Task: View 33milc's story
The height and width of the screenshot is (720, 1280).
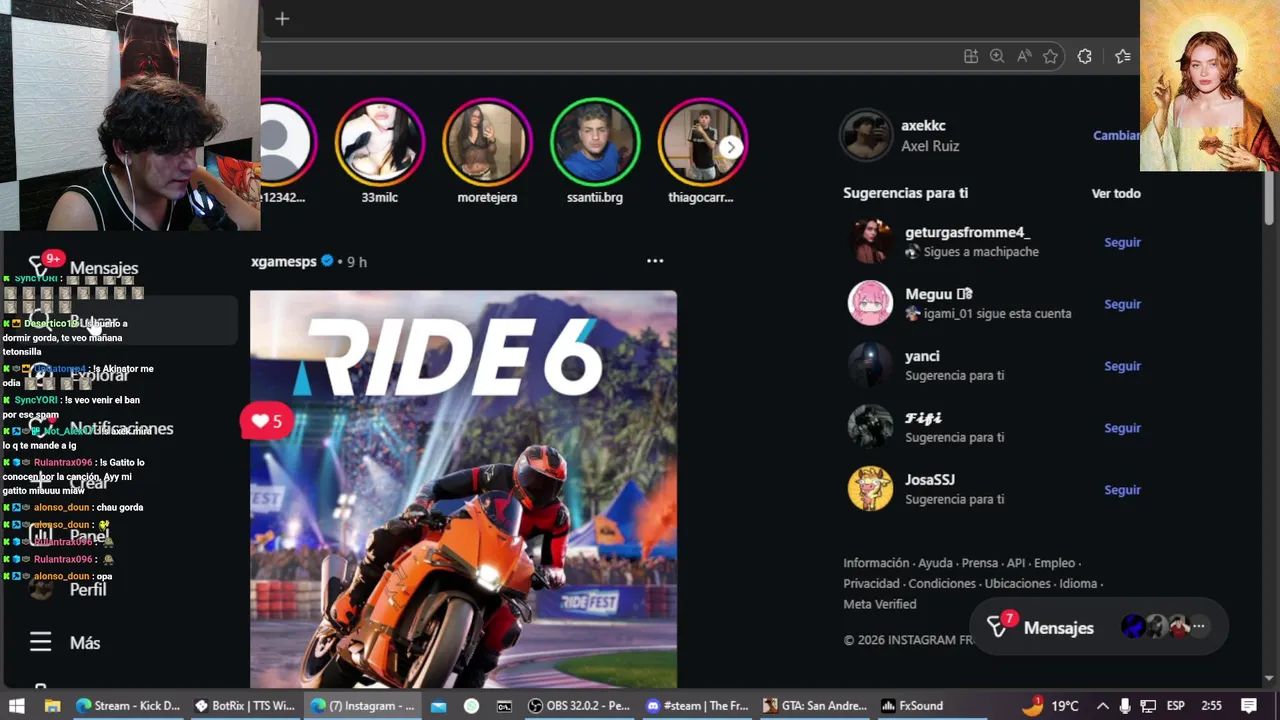Action: (x=380, y=142)
